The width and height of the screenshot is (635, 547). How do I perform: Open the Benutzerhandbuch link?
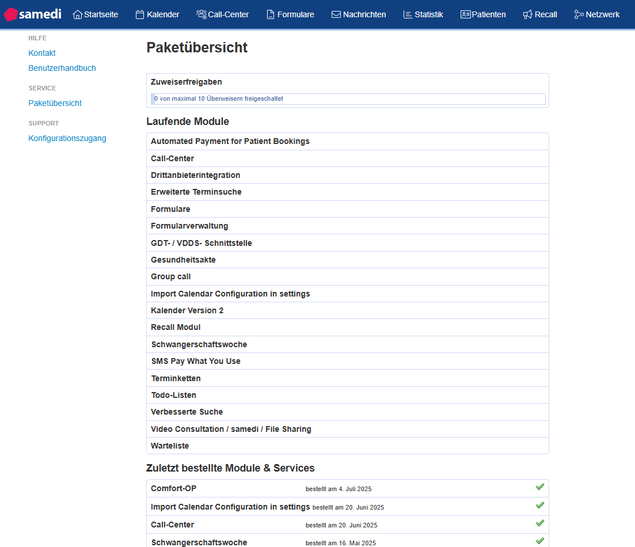(62, 68)
